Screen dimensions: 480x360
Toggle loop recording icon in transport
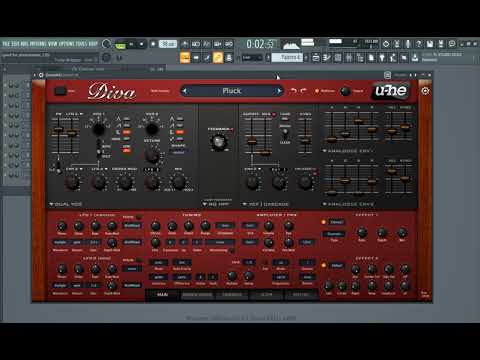tap(229, 44)
